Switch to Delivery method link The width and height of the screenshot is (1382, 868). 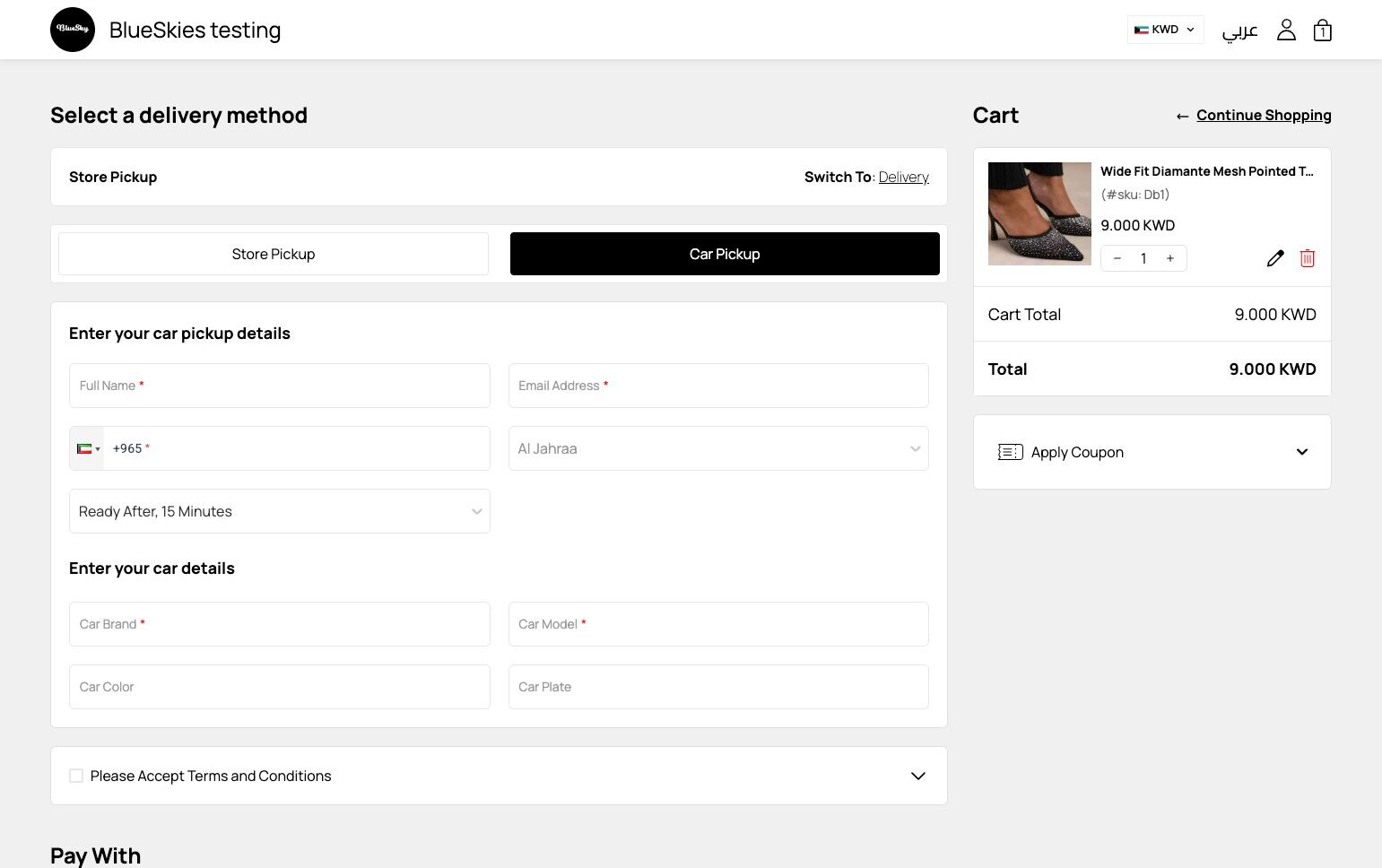[x=903, y=177]
